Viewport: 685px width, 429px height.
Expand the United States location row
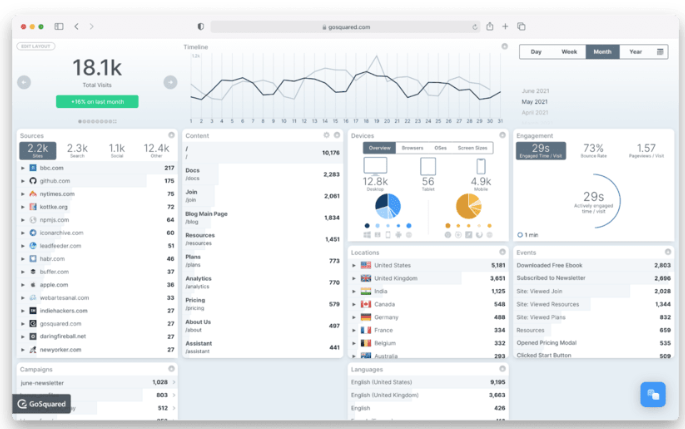(x=354, y=265)
